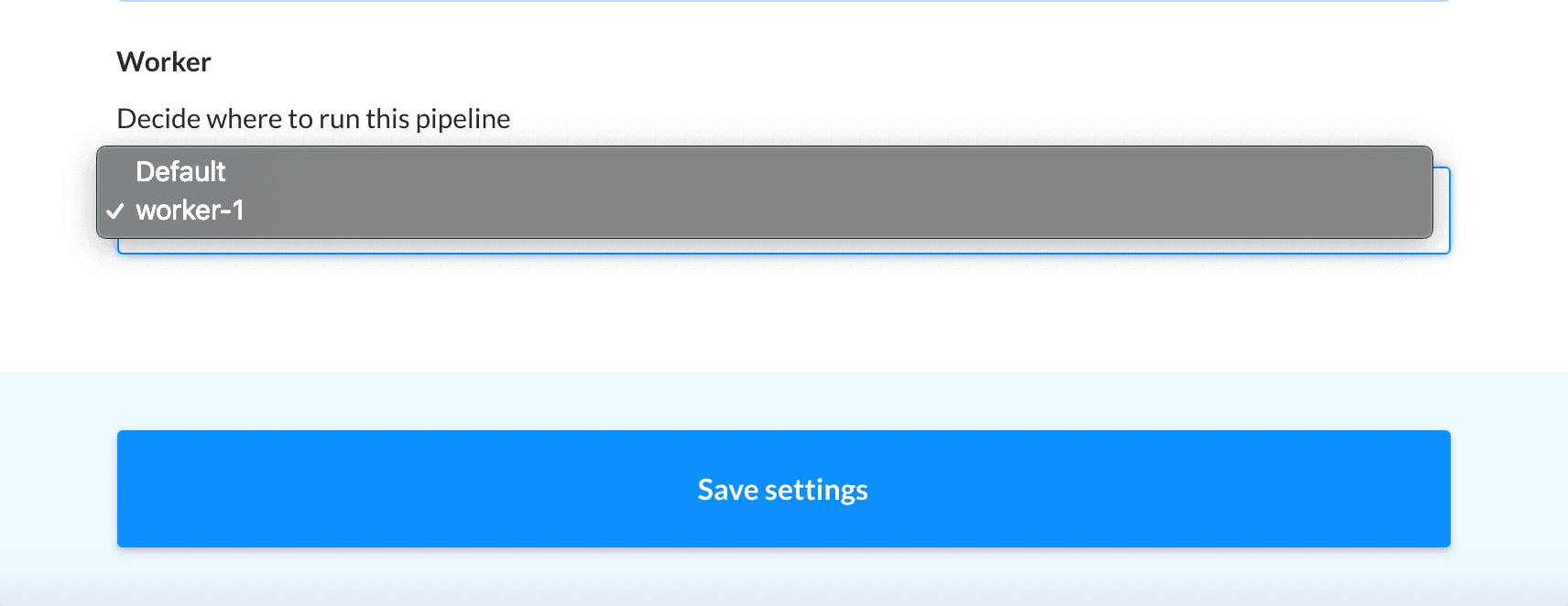
Task: Click empty white space below the worker dropdown
Action: pos(783,311)
